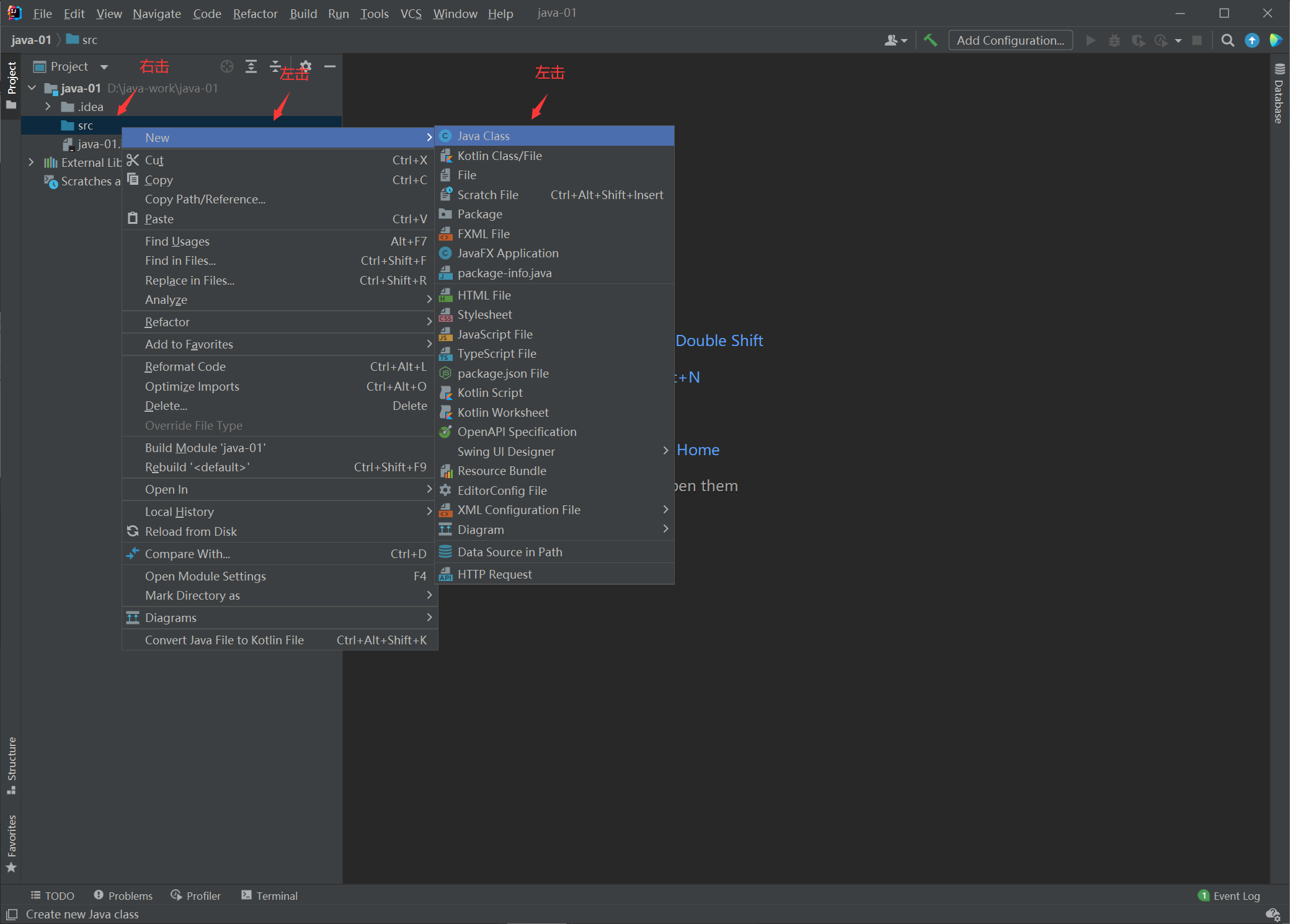Click the Expand All icon in Project panel
Image resolution: width=1290 pixels, height=924 pixels.
click(251, 66)
